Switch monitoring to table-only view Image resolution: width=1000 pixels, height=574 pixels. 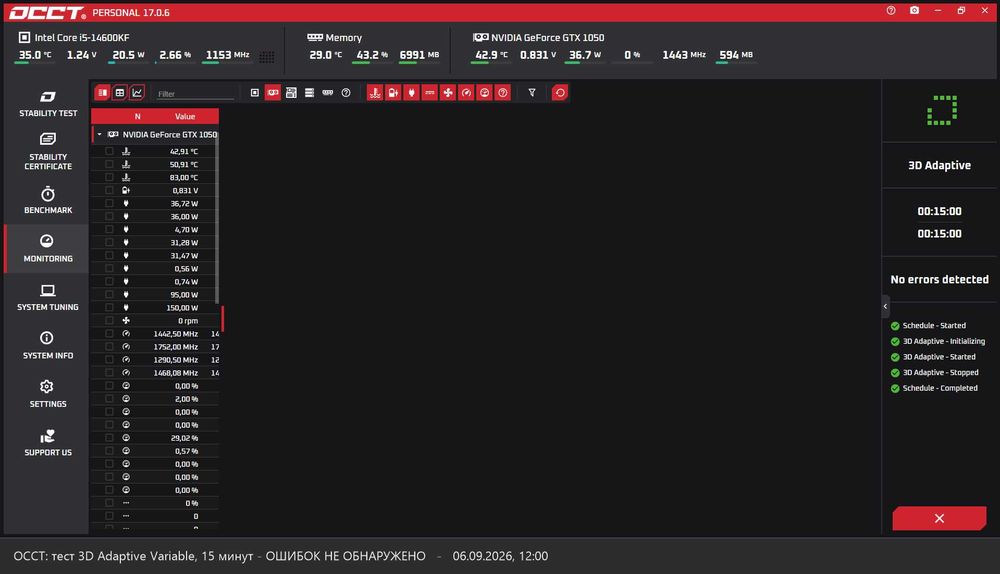[x=102, y=93]
